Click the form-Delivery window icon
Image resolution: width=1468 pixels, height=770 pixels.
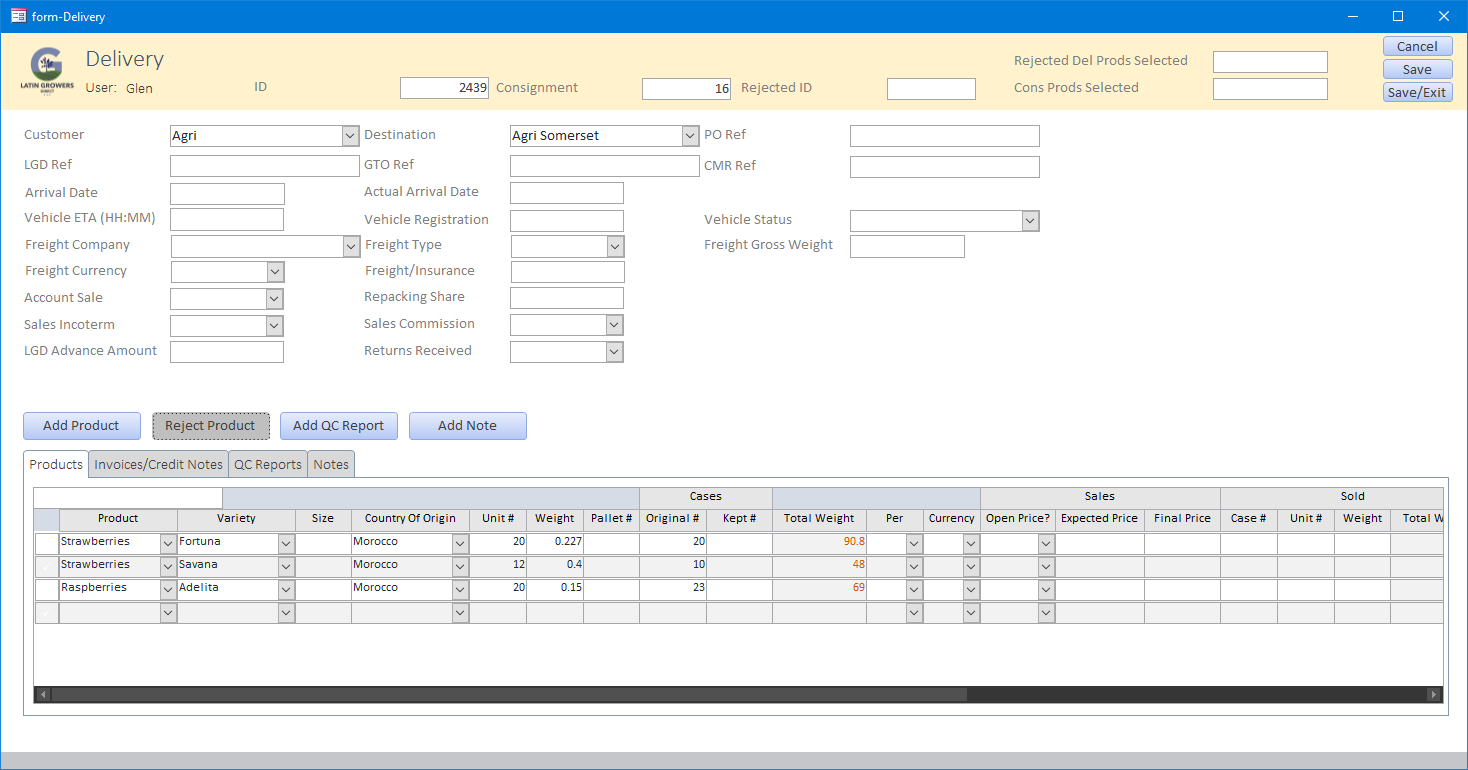coord(18,16)
